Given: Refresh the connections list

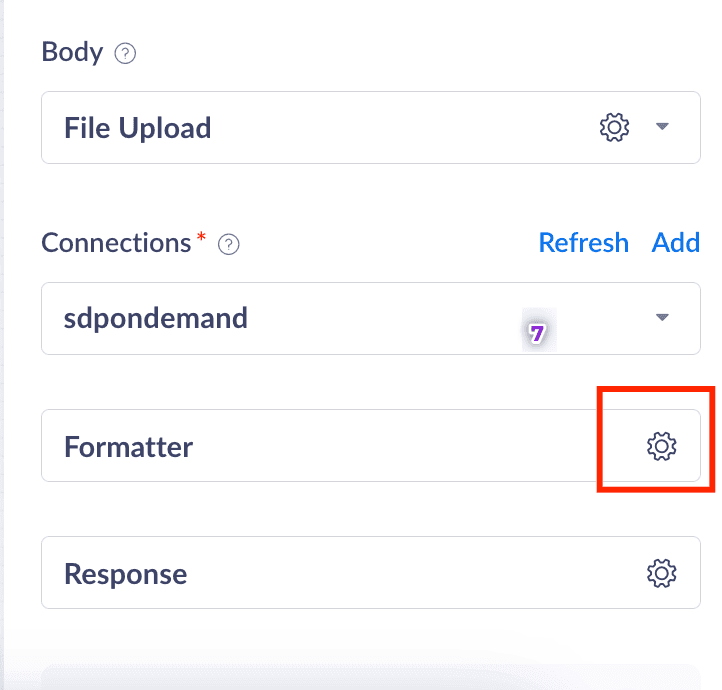Looking at the screenshot, I should point(583,243).
